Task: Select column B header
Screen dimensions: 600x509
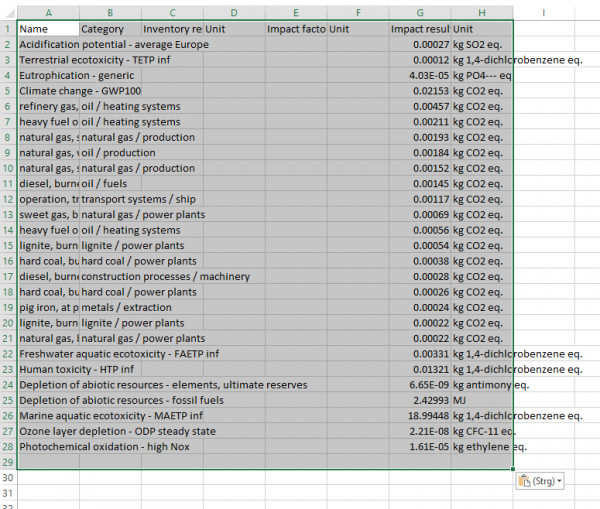Action: pos(110,13)
